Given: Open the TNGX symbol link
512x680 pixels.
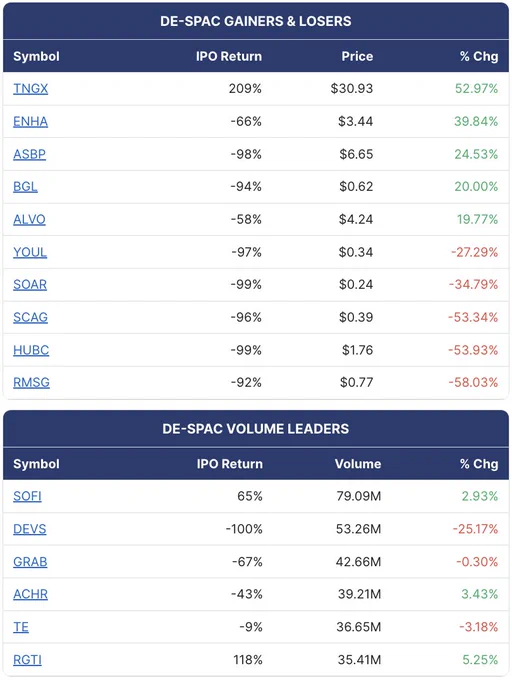Looking at the screenshot, I should coord(30,88).
